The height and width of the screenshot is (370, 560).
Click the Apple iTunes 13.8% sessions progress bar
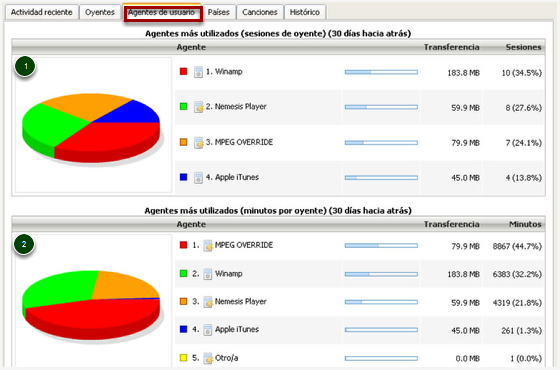(x=381, y=178)
